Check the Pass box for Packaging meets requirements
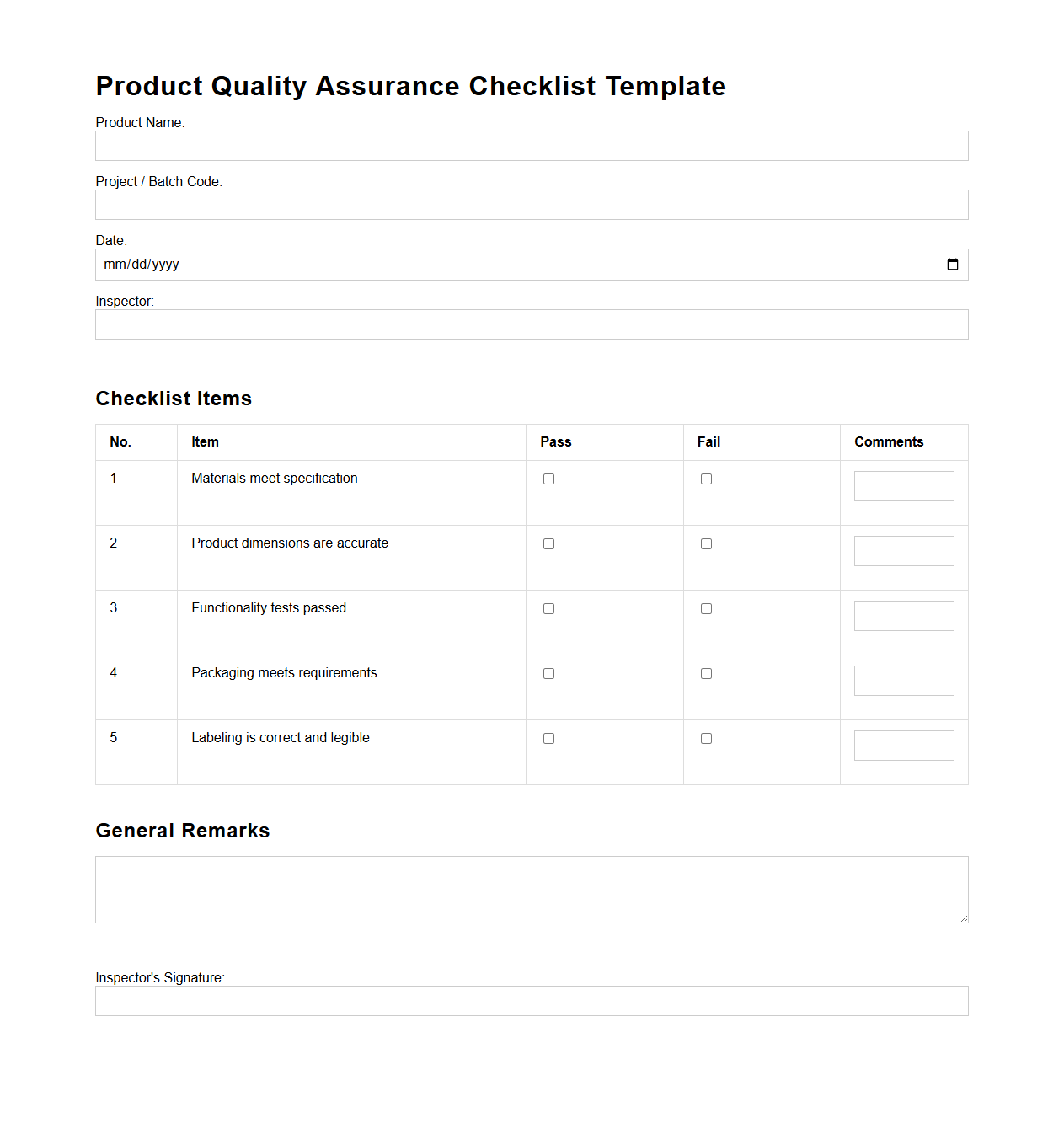 pyautogui.click(x=548, y=673)
